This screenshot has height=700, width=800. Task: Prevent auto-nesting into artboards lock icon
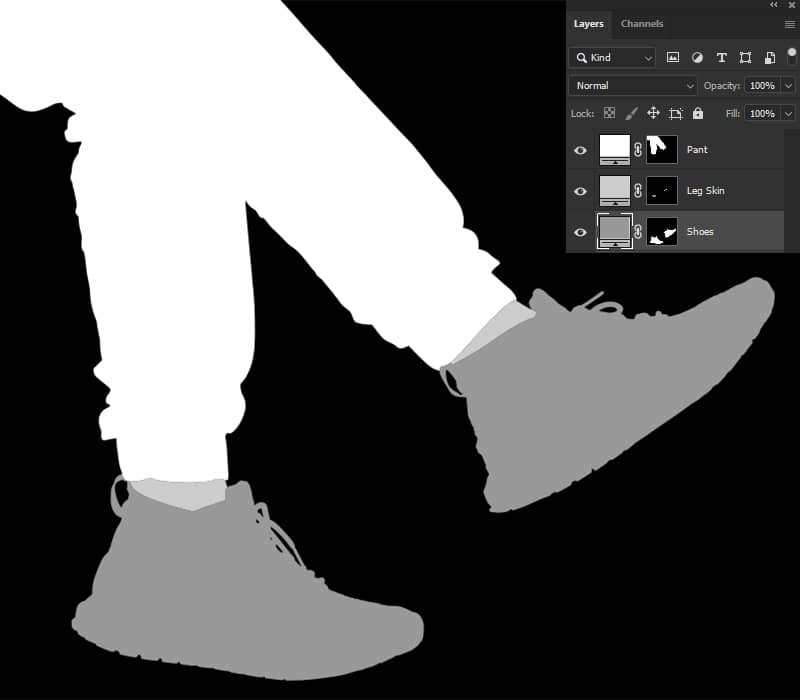tap(676, 113)
